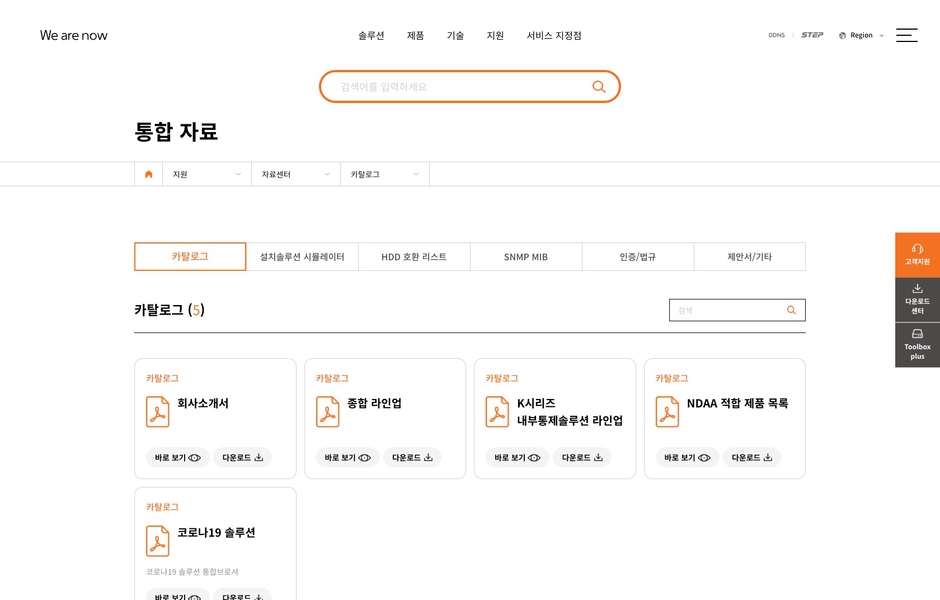Preview 종합 라인업 with 바로 보기
Screen dimensions: 940x600
click(x=347, y=457)
